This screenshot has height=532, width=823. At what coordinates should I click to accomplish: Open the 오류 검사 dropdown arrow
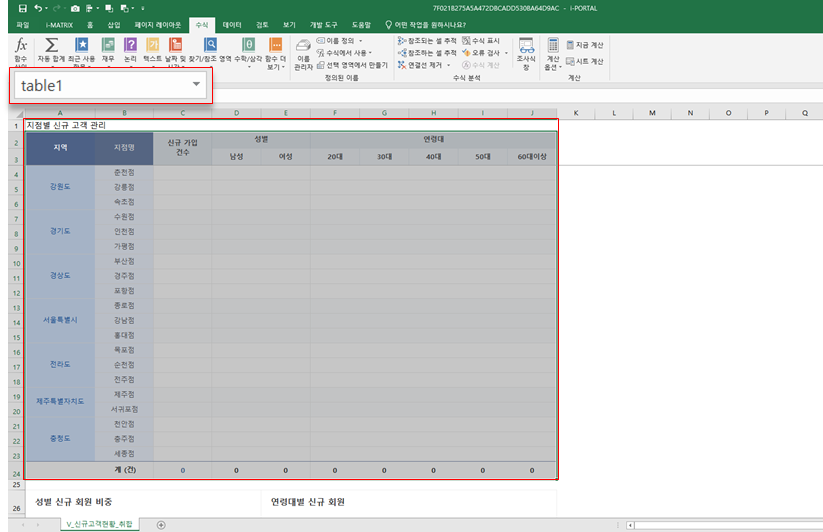507,52
